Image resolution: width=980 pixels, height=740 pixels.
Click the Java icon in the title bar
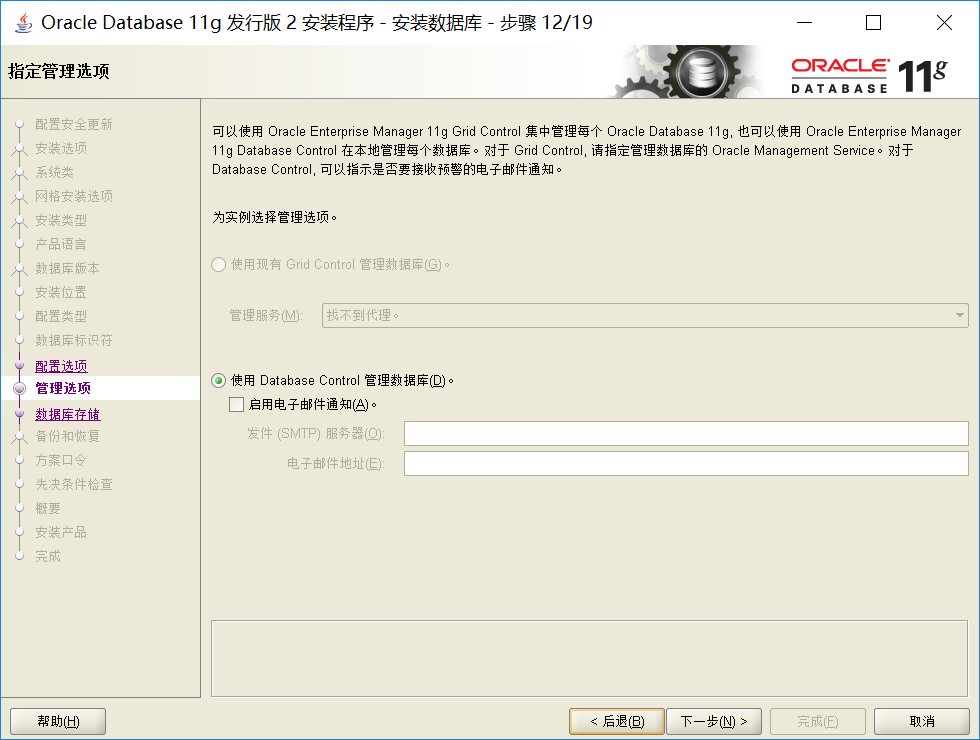click(x=23, y=23)
